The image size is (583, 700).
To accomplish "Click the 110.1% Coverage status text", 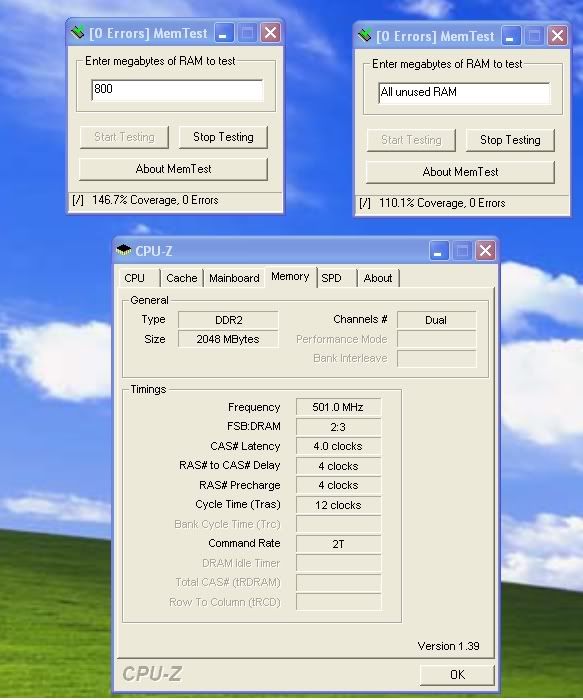I will (442, 203).
